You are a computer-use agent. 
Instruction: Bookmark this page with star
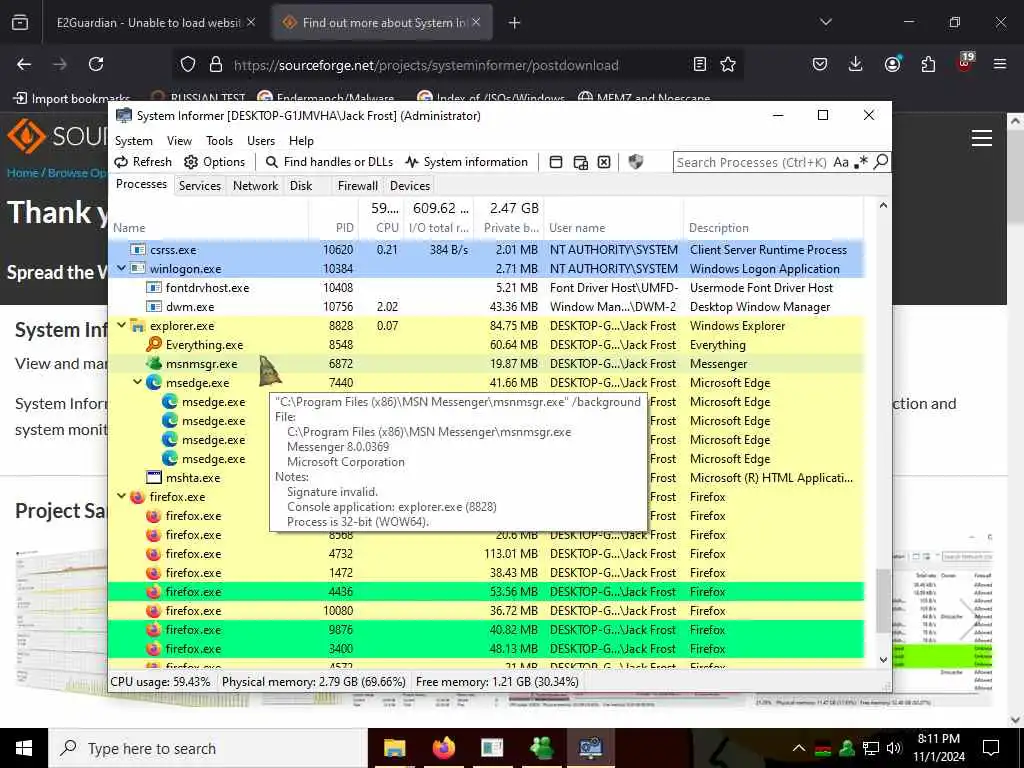(x=728, y=64)
